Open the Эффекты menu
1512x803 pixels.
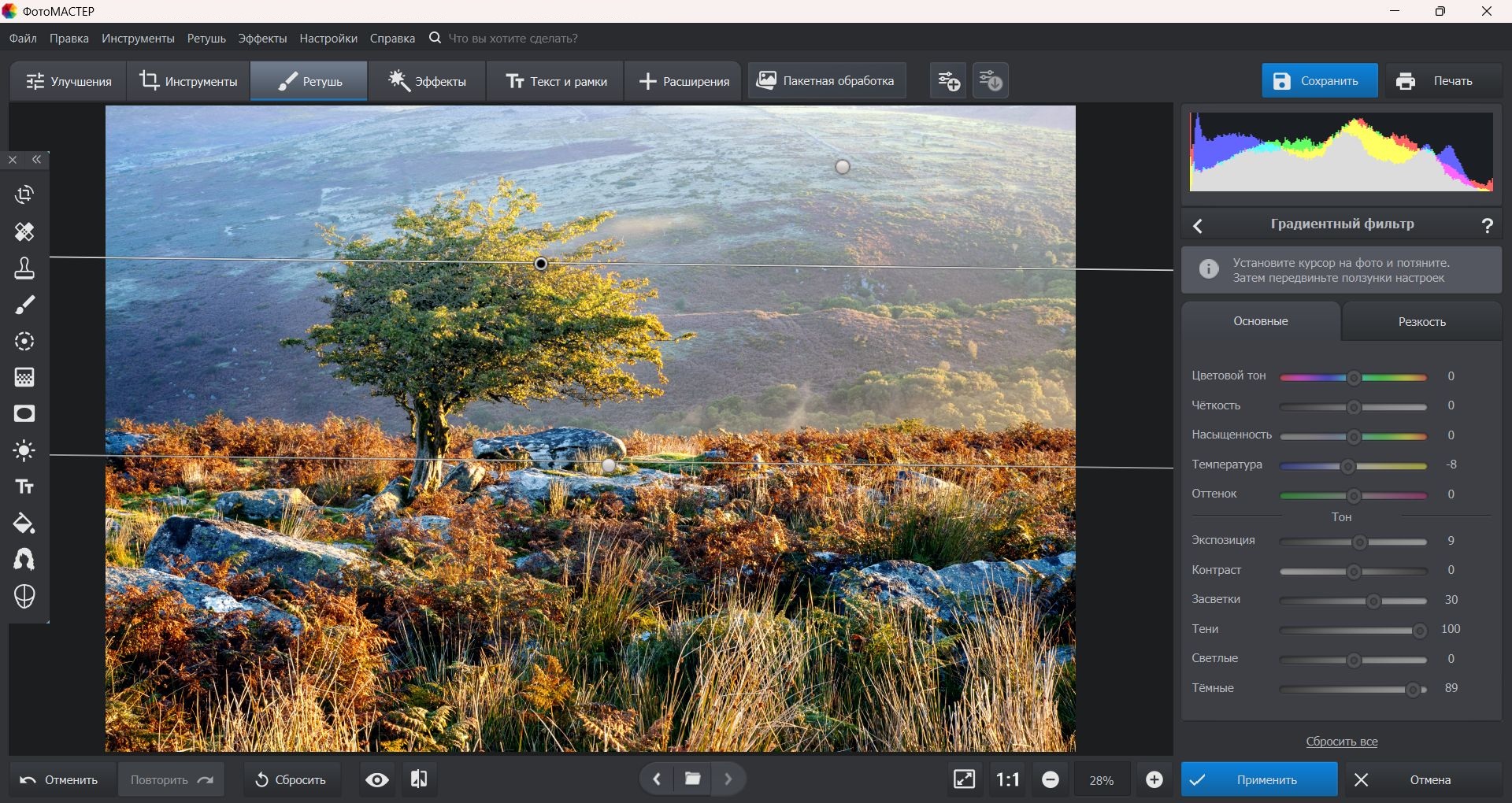pos(262,39)
